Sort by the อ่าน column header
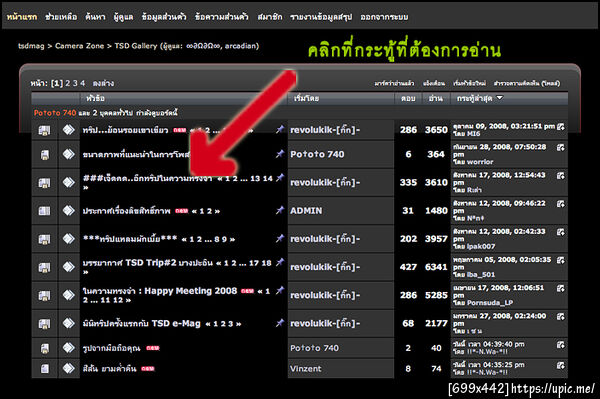Viewport: 600px width, 399px height. point(435,98)
